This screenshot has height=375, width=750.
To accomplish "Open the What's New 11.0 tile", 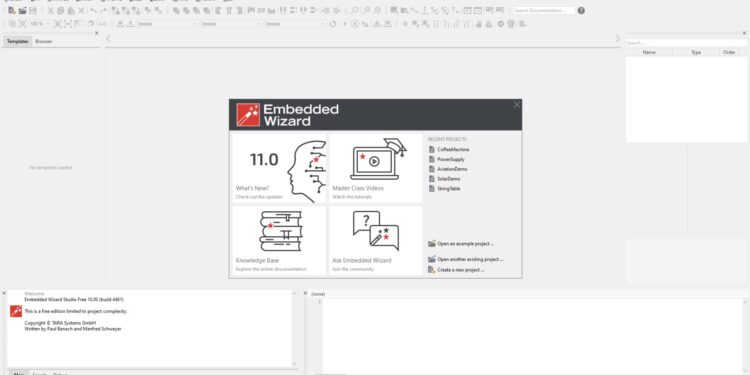I will pyautogui.click(x=279, y=168).
